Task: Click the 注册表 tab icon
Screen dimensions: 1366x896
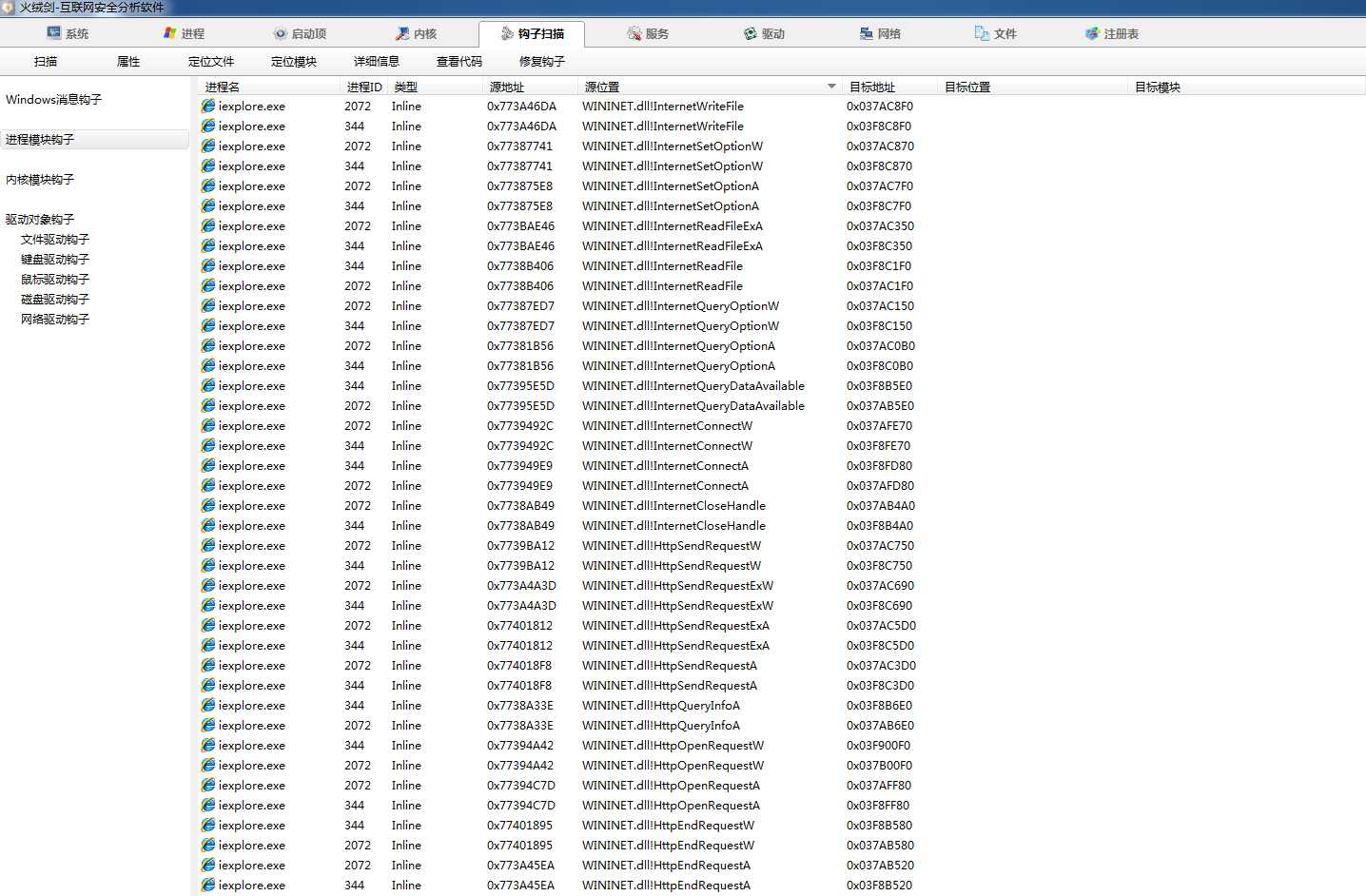Action: (1092, 33)
